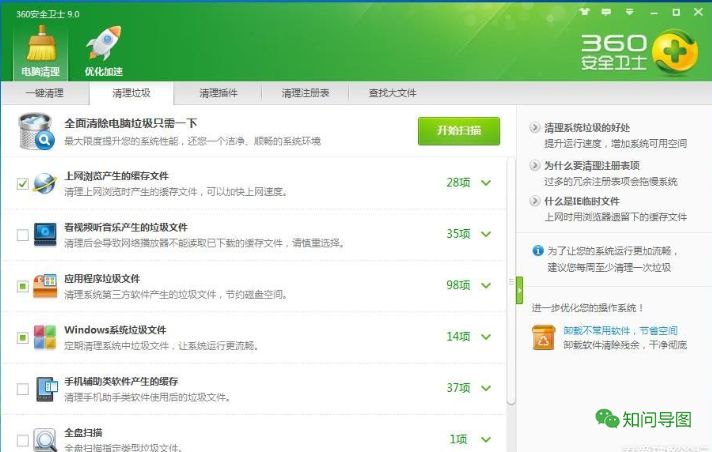Toggle 应用程序垃圾文件 checkbox
The image size is (712, 452).
tap(22, 286)
